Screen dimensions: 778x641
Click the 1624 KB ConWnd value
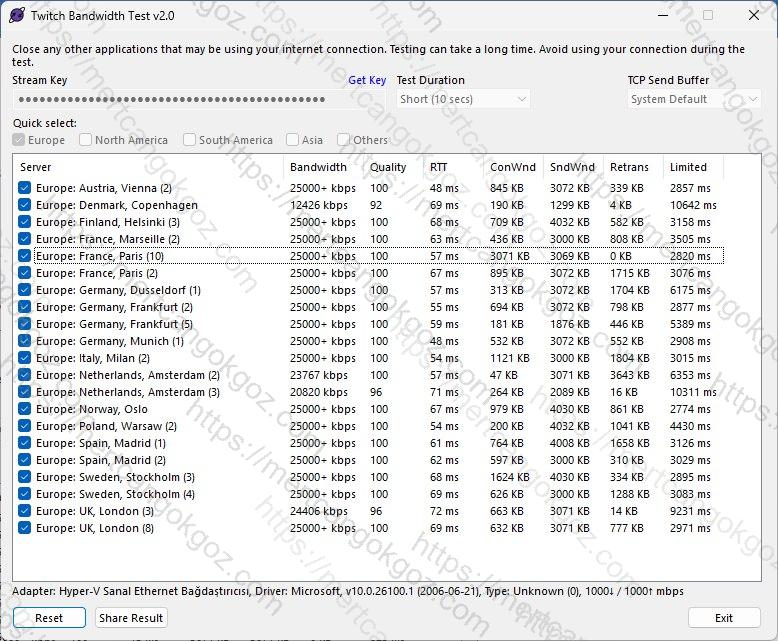click(510, 477)
